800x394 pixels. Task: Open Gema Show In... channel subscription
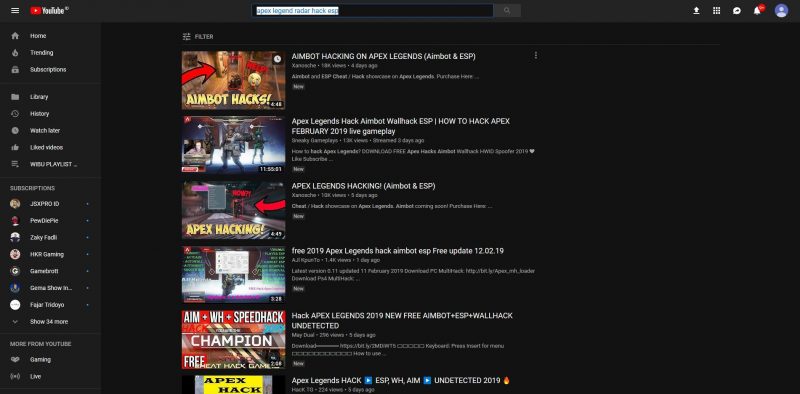coord(51,288)
